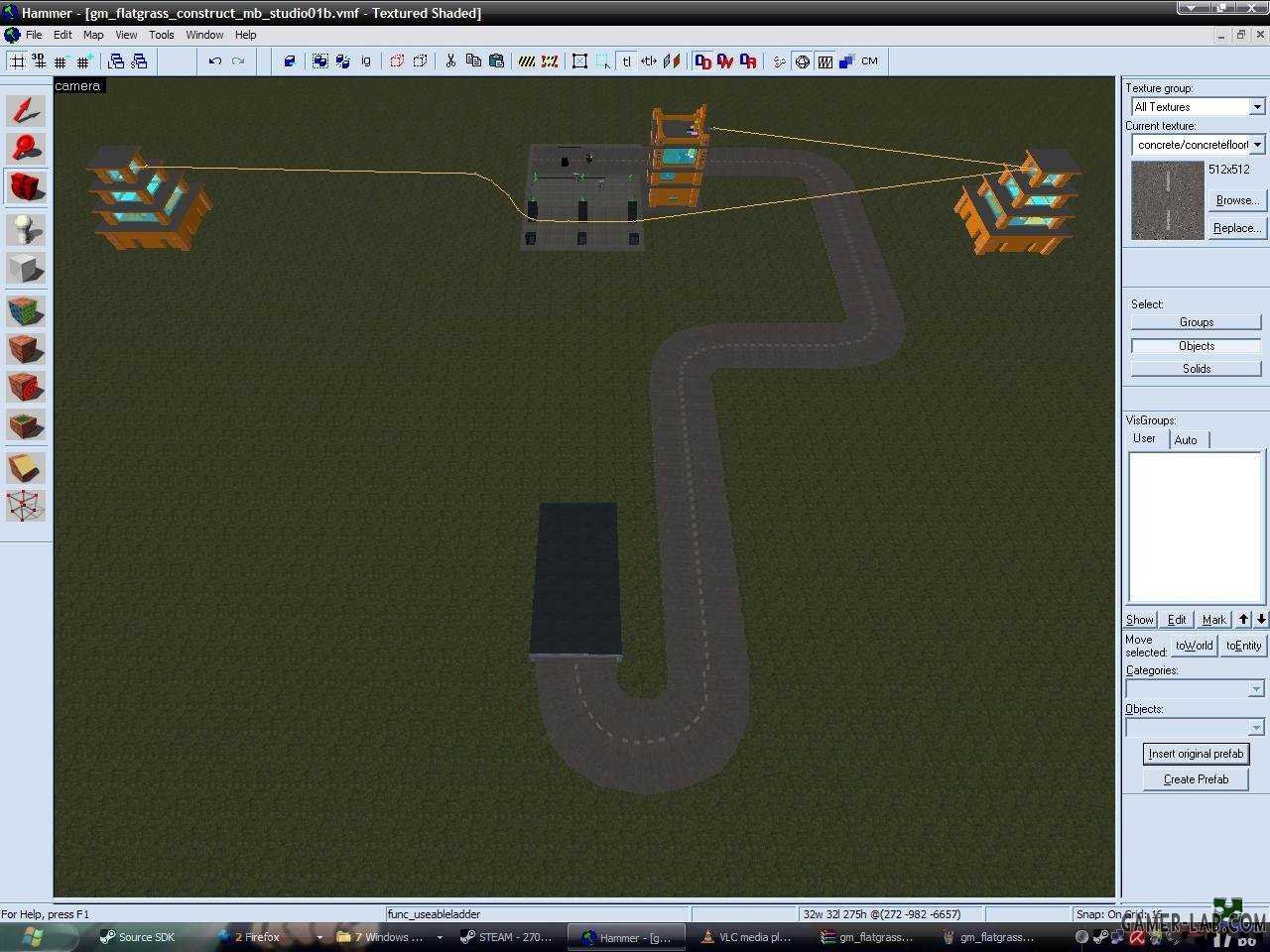Select the Apply Overlays tool
Viewport: 1270px width, 952px height.
(x=26, y=425)
